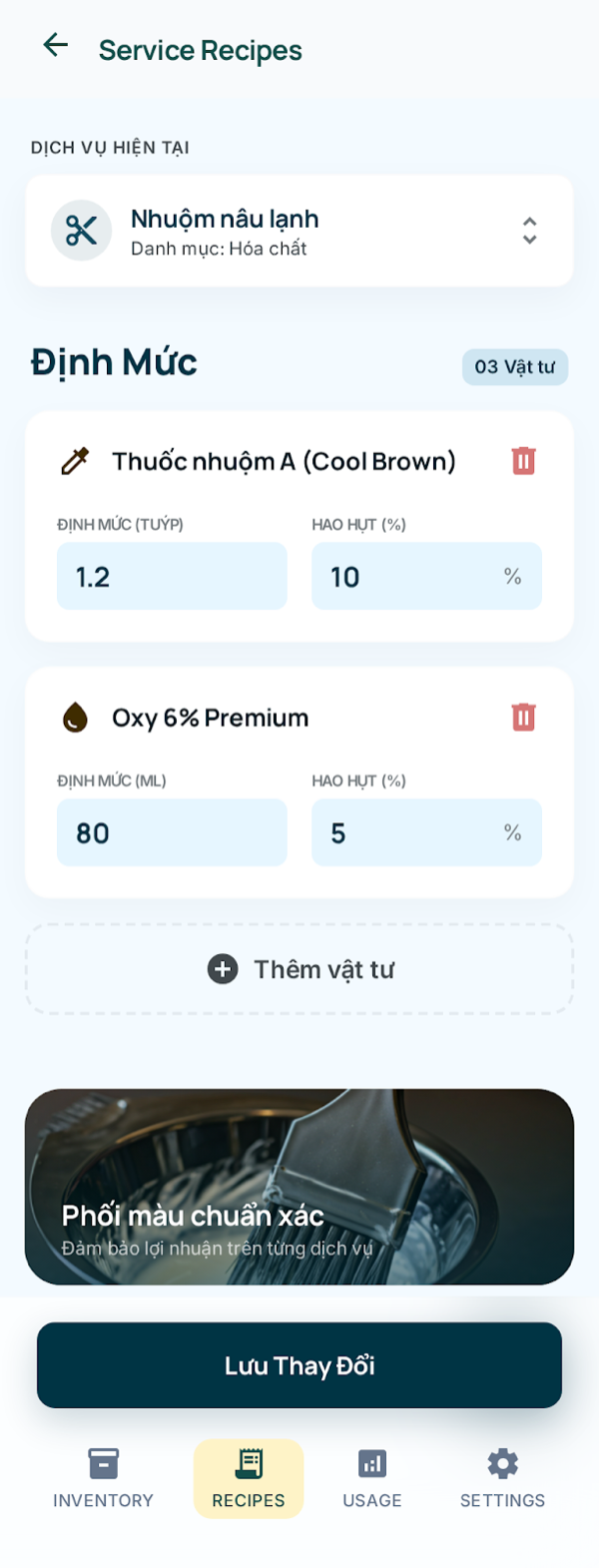Click the plus icon for Thêm vật tư
This screenshot has width=599, height=1568.
223,969
